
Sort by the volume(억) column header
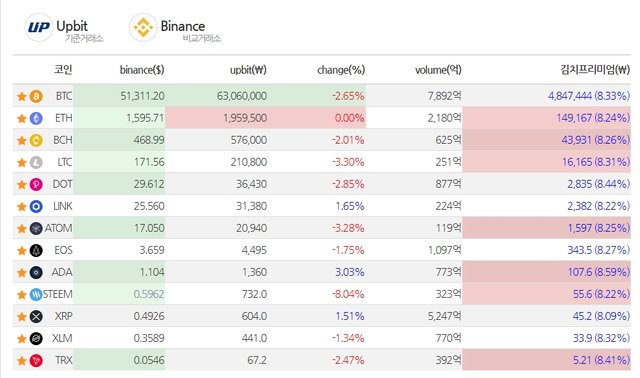(x=438, y=70)
